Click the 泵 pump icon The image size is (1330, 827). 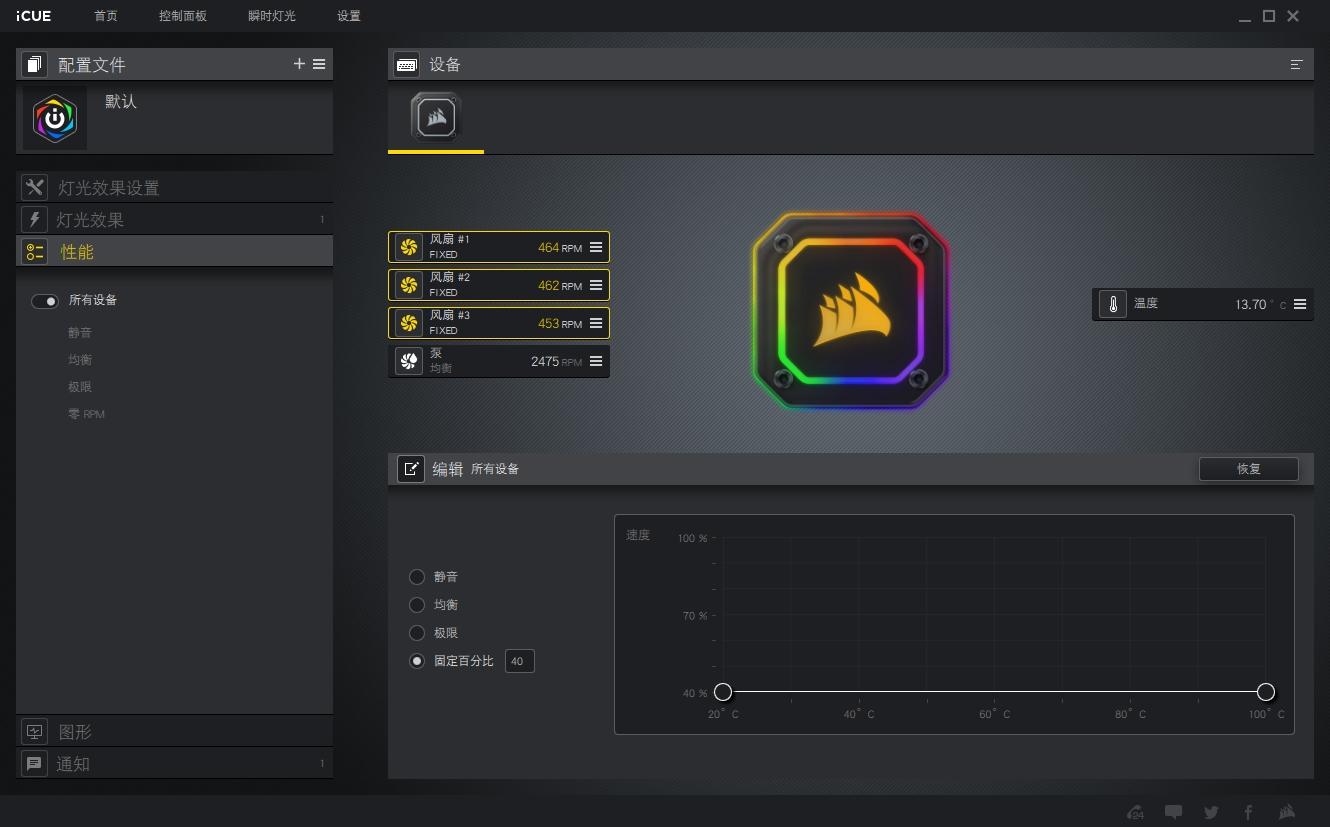point(408,361)
